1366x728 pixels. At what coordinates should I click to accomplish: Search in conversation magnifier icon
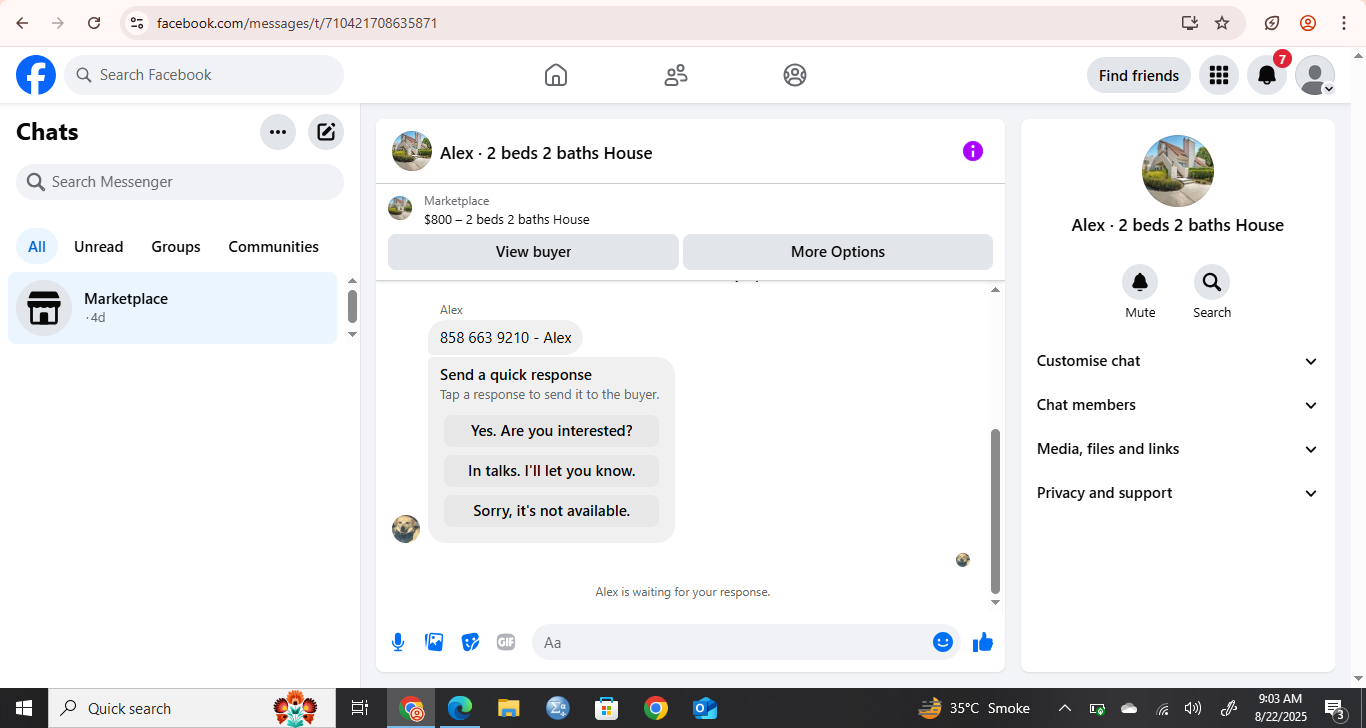[x=1212, y=282]
